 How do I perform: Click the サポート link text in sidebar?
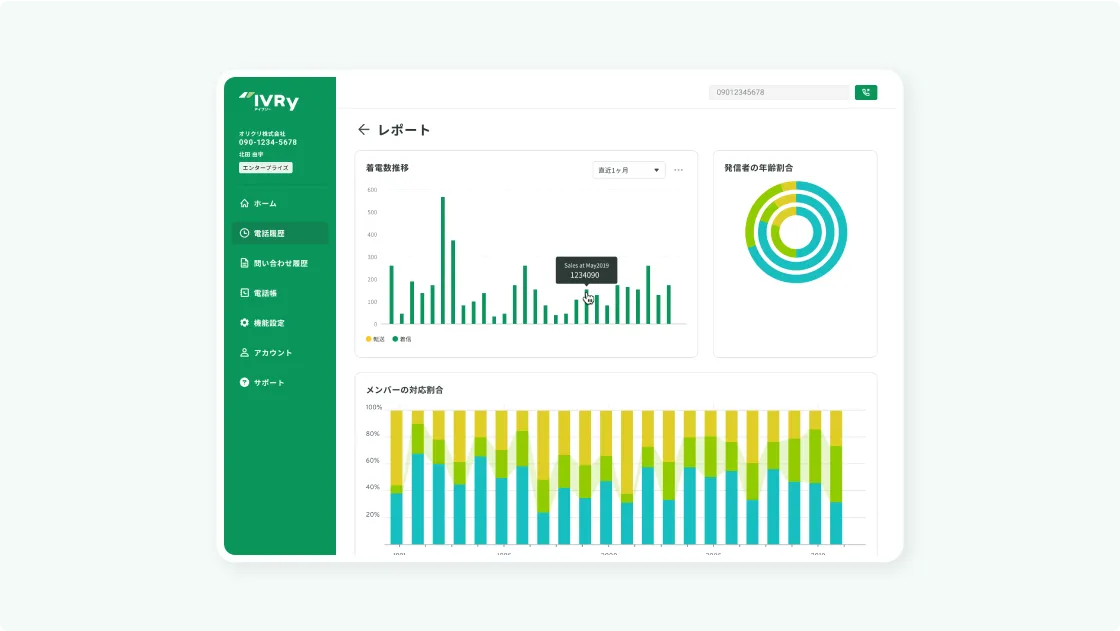[x=269, y=383]
